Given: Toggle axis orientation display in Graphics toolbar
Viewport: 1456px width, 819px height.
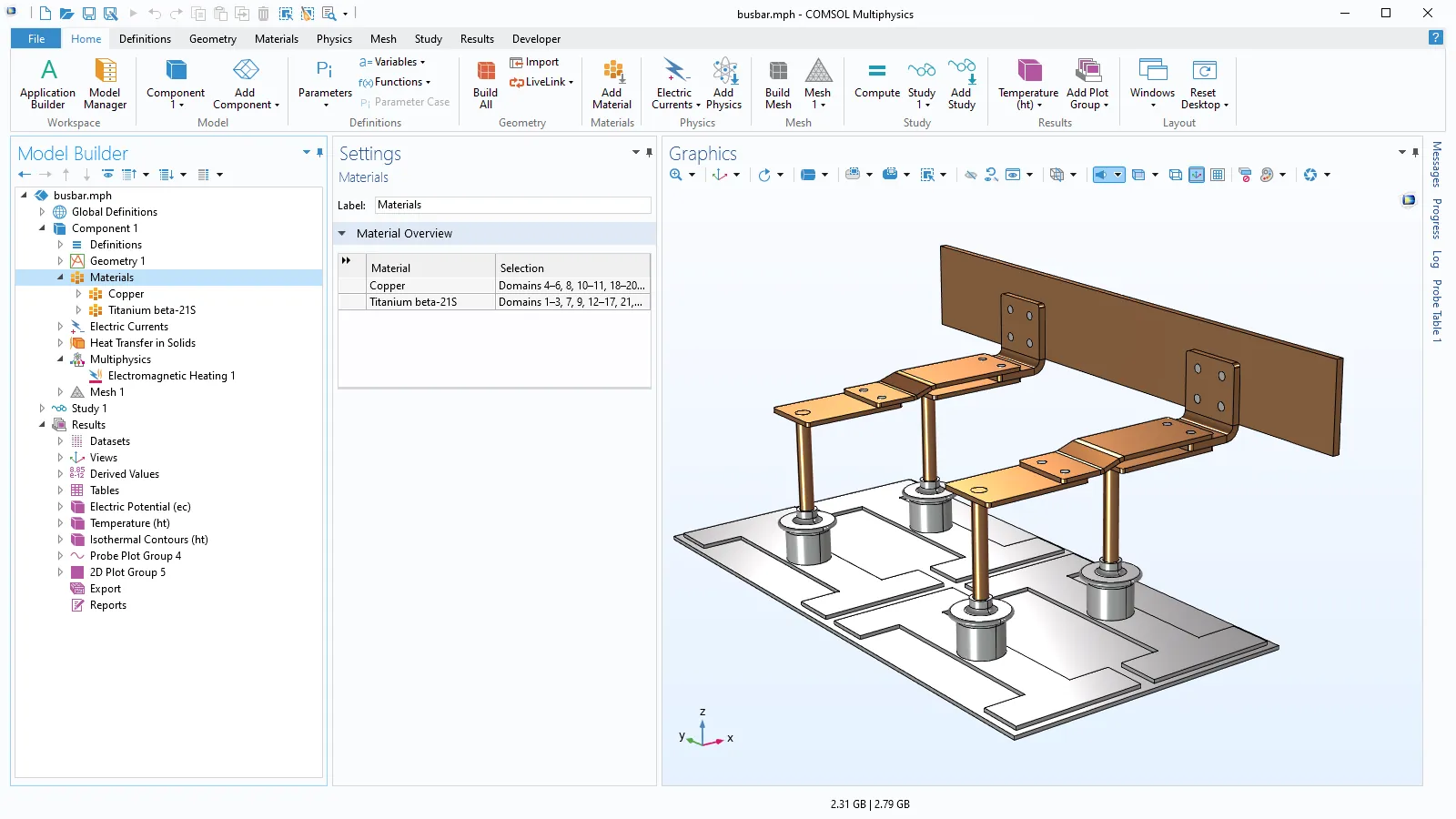Looking at the screenshot, I should [1197, 175].
